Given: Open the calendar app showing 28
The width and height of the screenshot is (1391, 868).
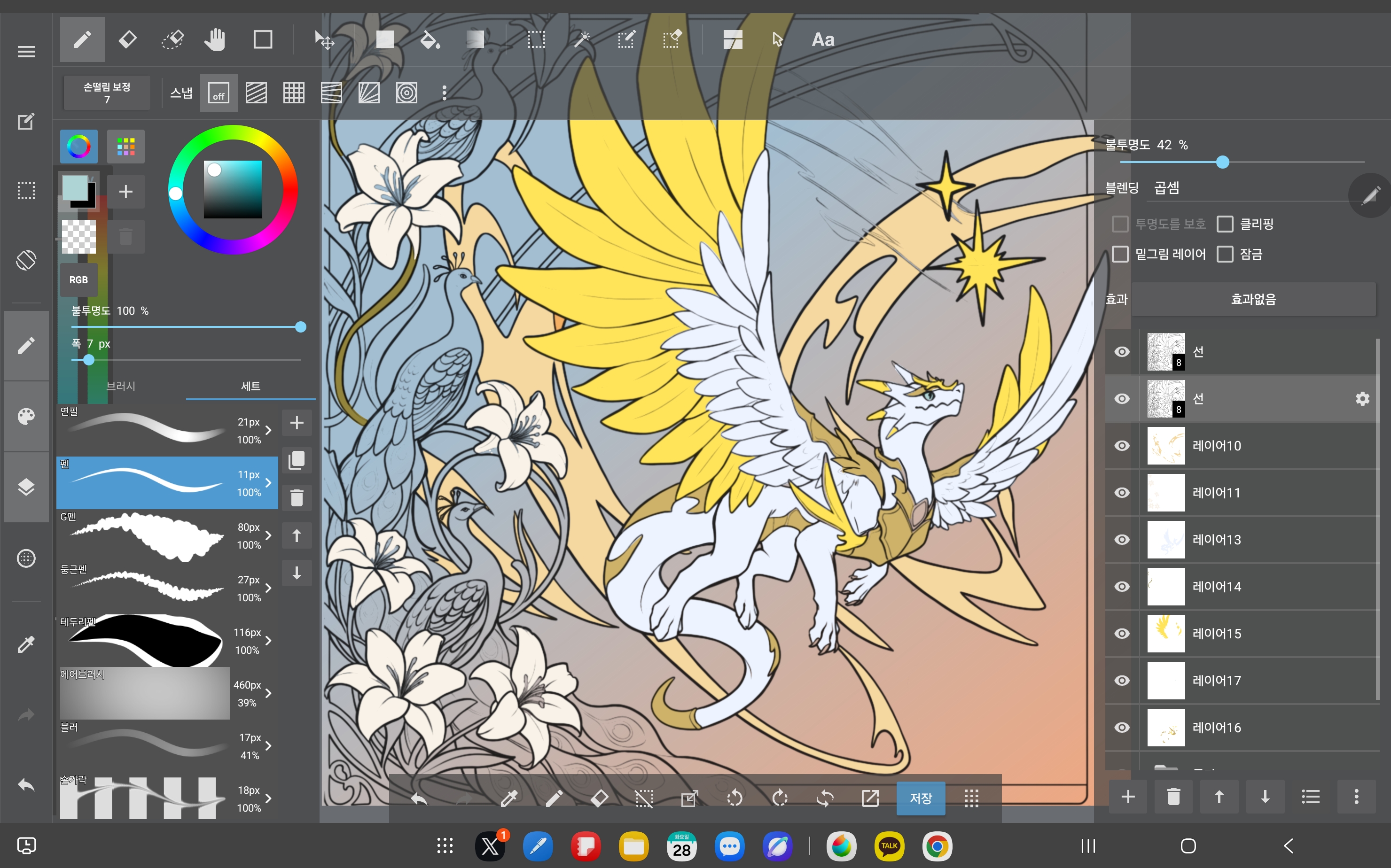Looking at the screenshot, I should pos(682,845).
